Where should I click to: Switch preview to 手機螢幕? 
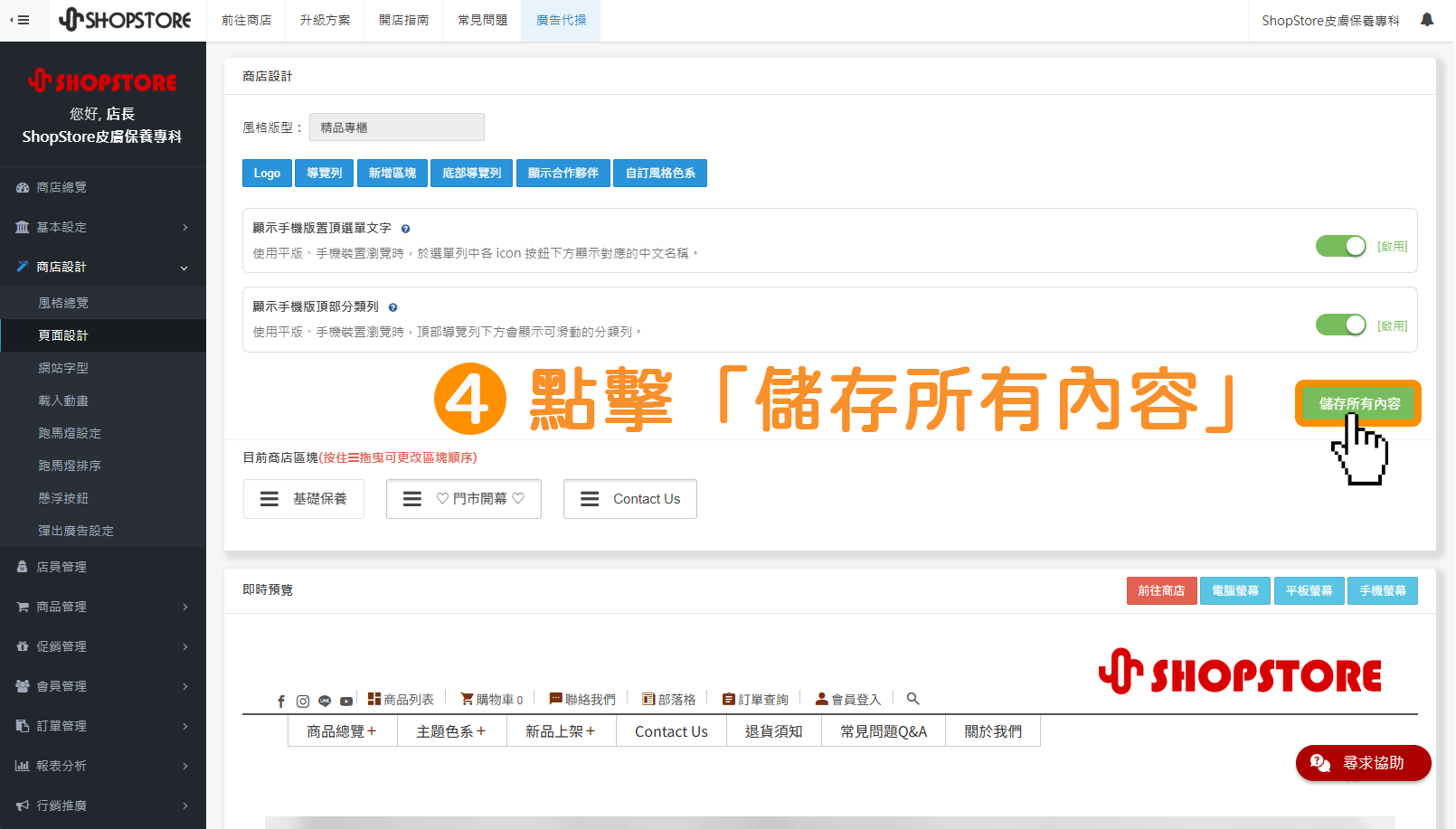tap(1383, 590)
